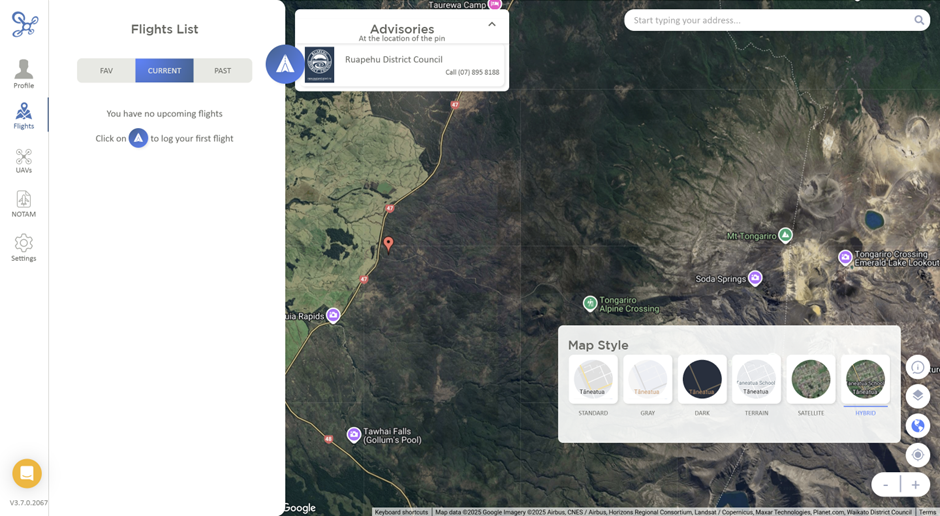Image resolution: width=940 pixels, height=516 pixels.
Task: Toggle the globe map style panel
Action: [x=917, y=426]
